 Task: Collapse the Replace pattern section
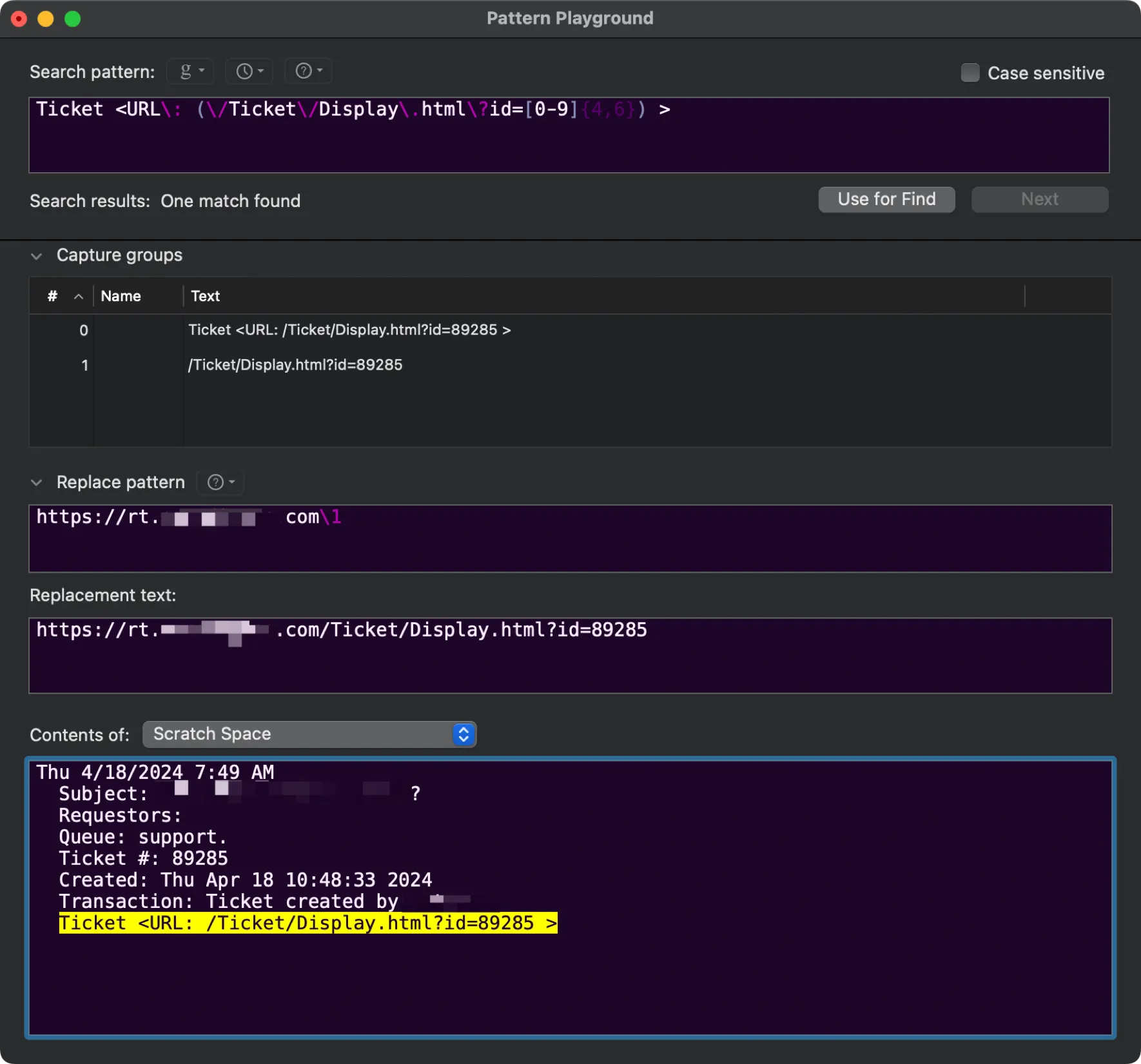[37, 483]
